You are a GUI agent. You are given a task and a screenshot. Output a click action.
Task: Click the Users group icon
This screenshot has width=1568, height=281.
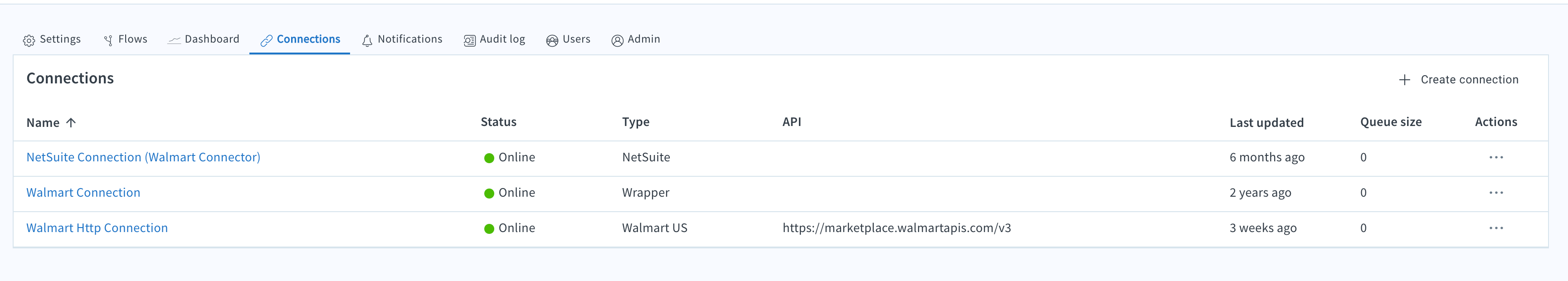coord(552,40)
